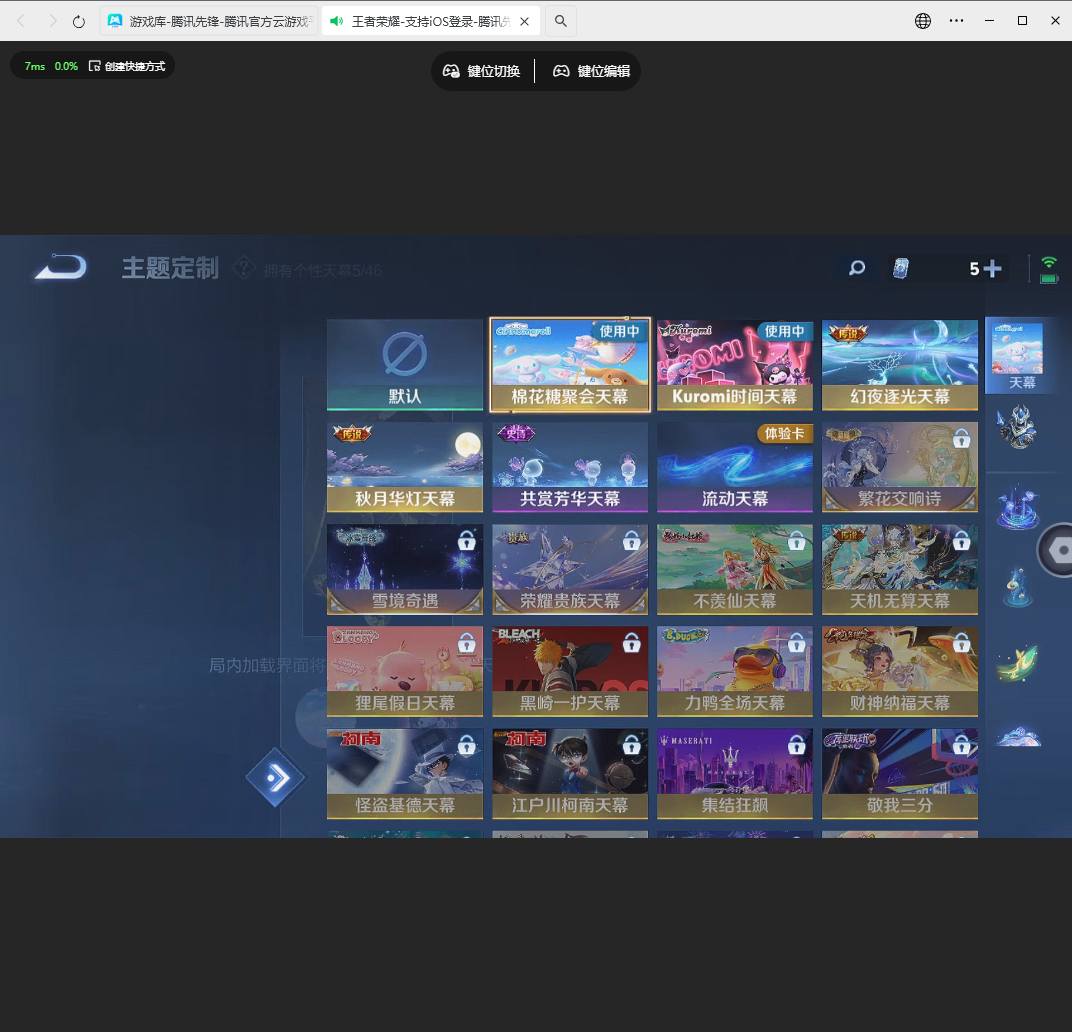The image size is (1072, 1032).
Task: Select the 默认 default theme
Action: pos(405,365)
